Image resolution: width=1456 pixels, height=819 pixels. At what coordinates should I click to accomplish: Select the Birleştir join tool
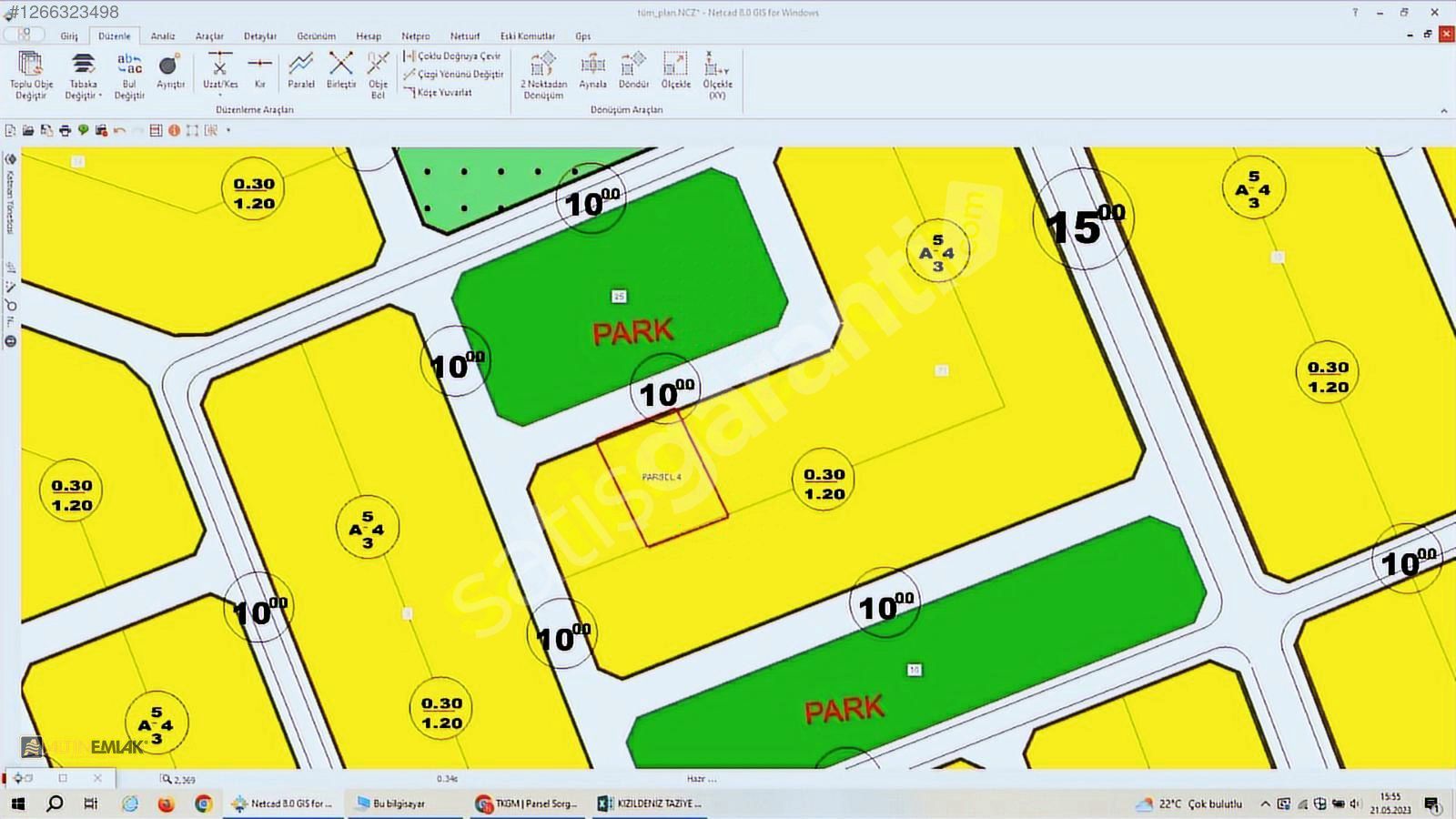341,71
